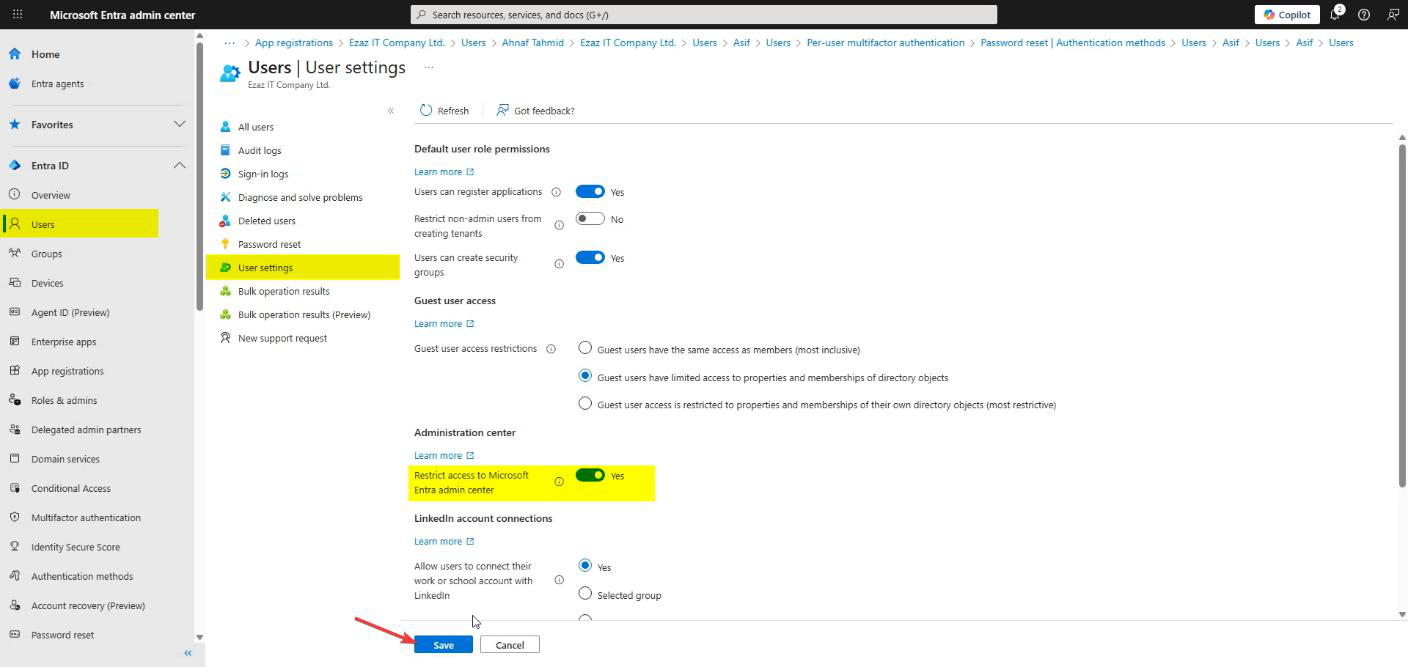Click Got feedback? in the toolbar

[536, 111]
